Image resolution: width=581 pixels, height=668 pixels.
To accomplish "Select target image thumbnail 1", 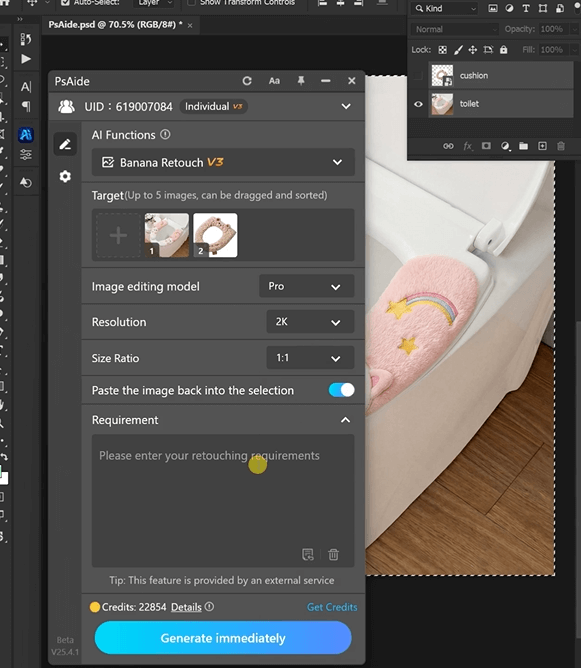I will pos(167,235).
